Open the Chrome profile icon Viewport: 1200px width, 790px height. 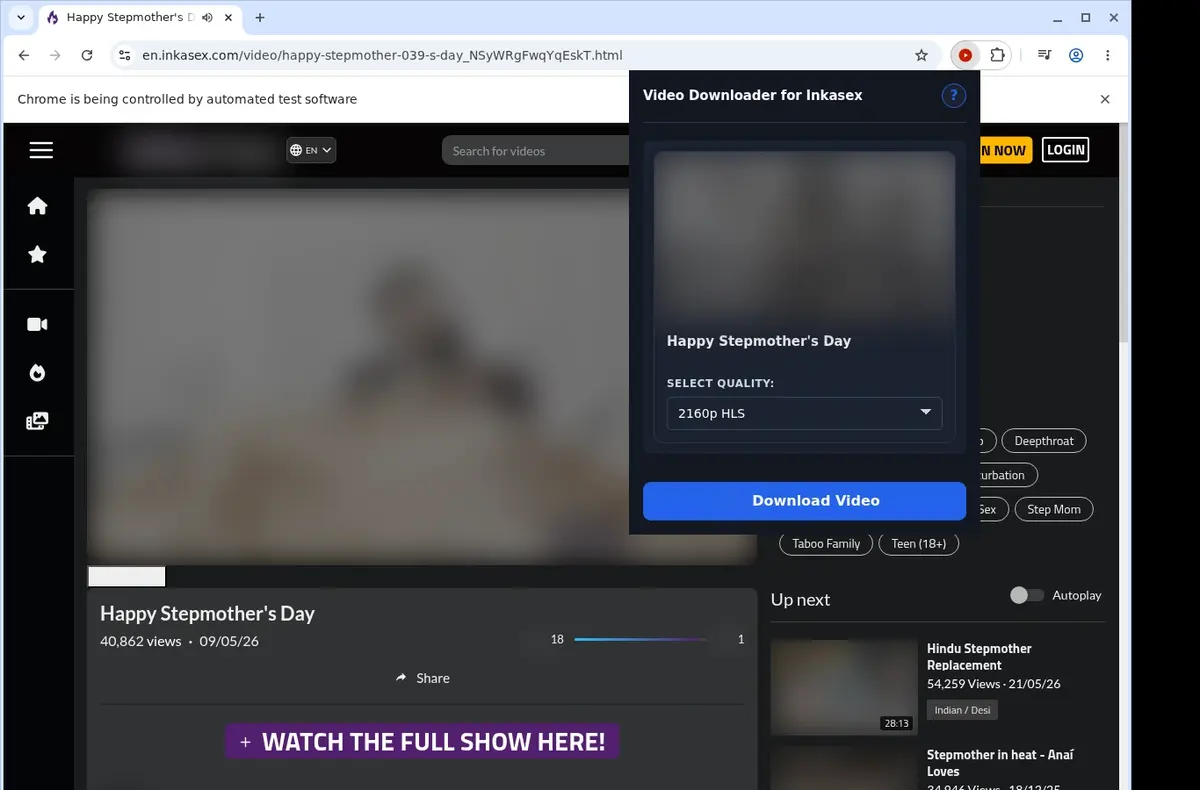point(1076,56)
